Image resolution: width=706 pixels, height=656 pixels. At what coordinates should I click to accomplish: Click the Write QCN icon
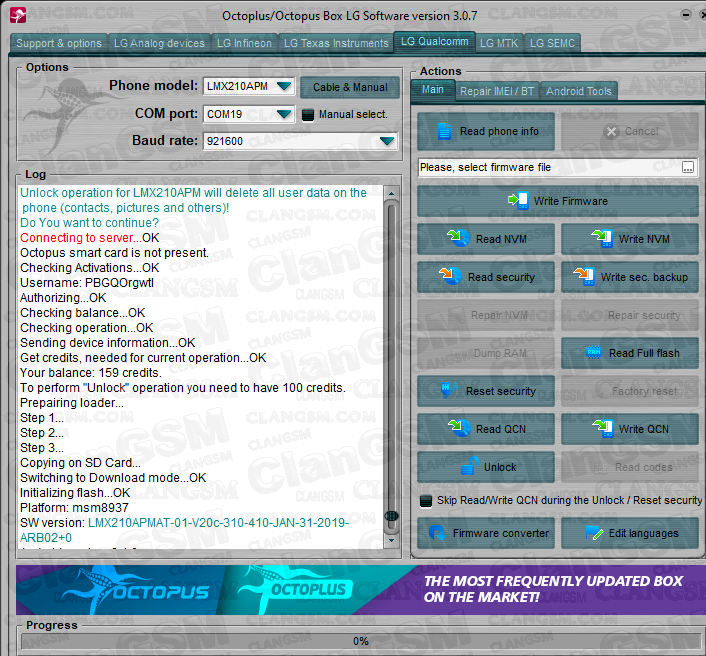(x=602, y=428)
